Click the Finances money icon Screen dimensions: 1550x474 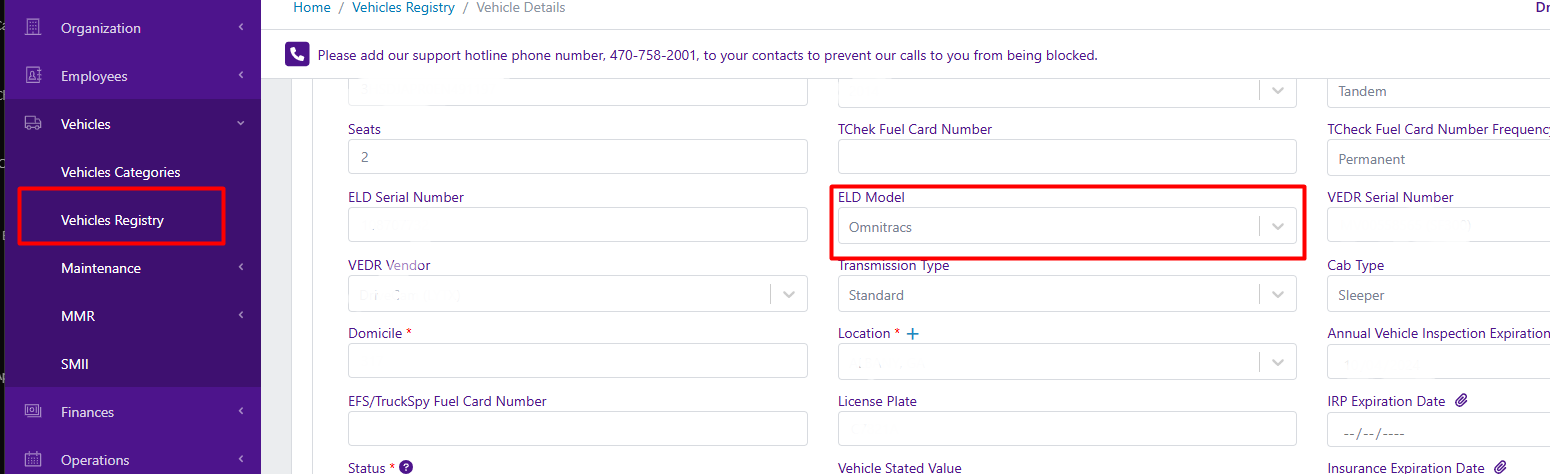point(33,411)
